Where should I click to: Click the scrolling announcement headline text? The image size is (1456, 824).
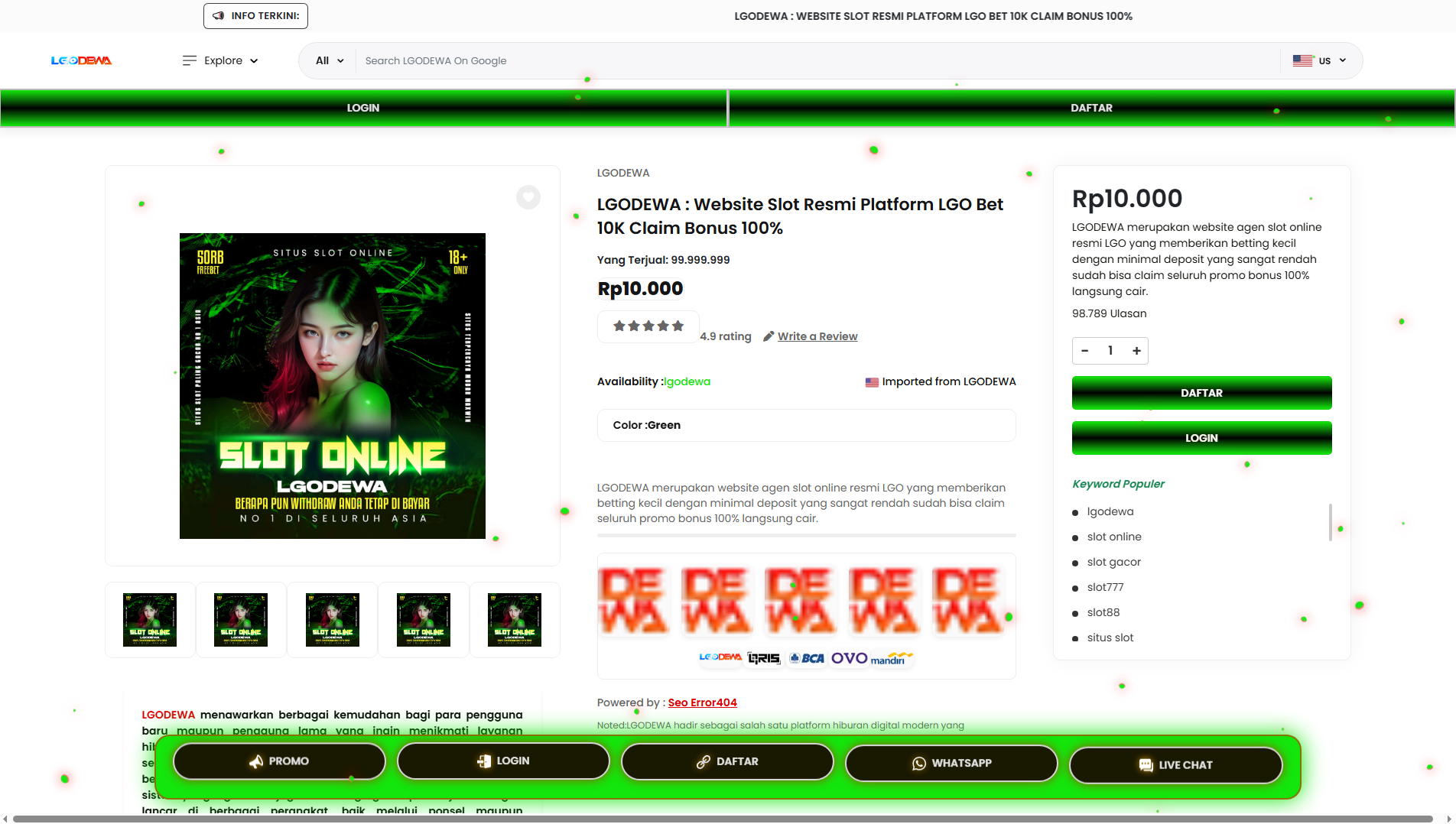(933, 16)
